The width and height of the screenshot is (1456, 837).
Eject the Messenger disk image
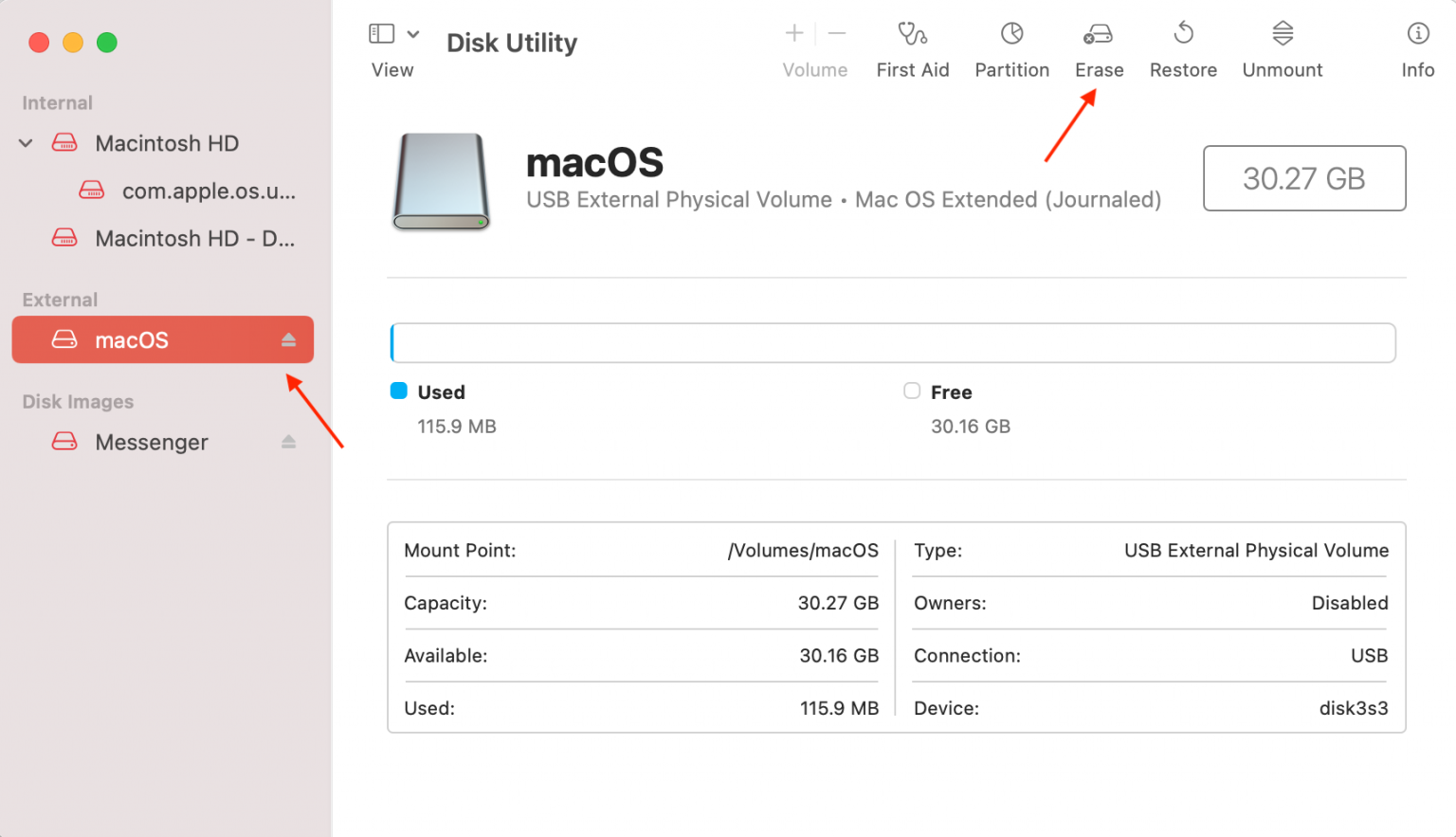[289, 441]
